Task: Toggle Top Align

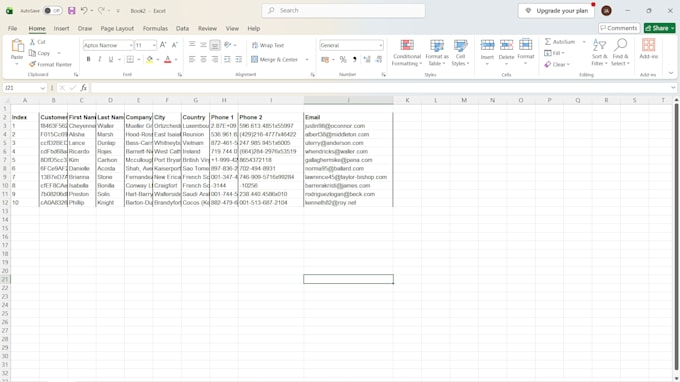Action: (192, 45)
